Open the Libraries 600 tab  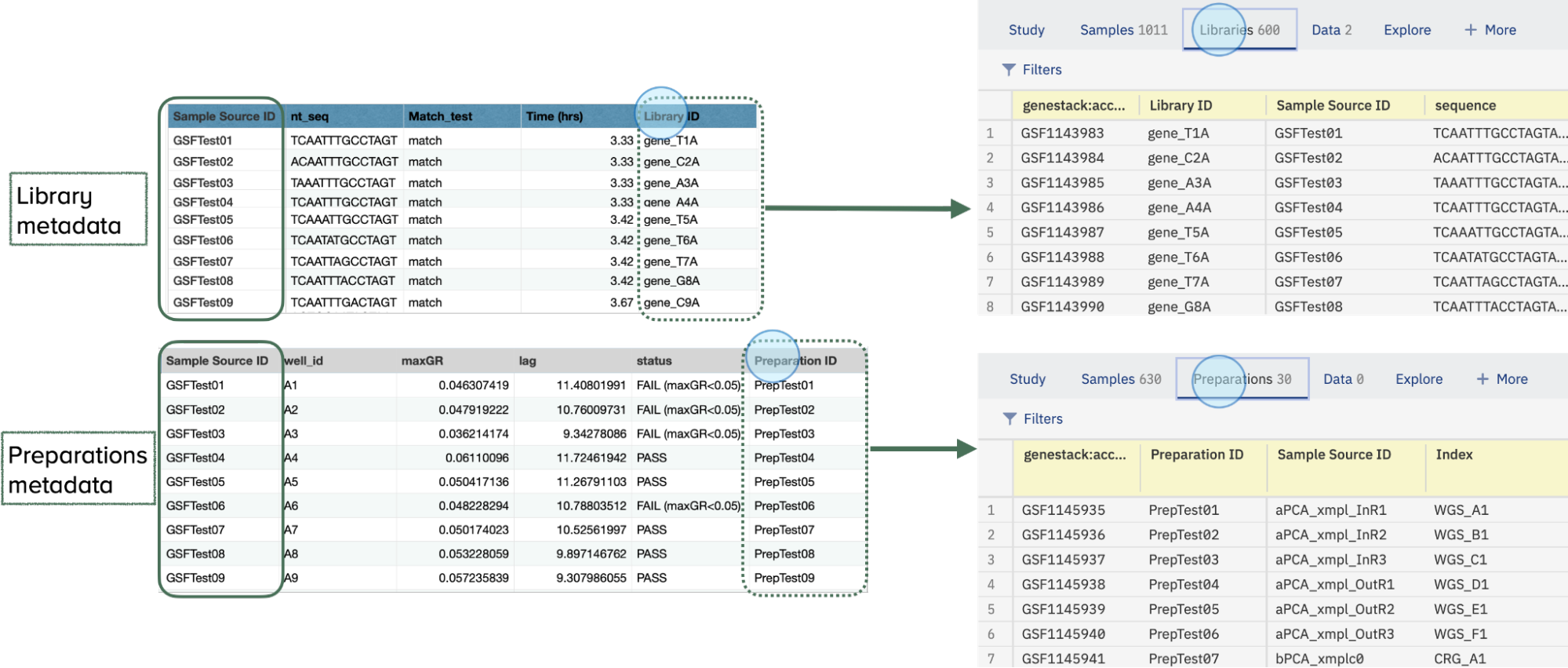click(1239, 30)
